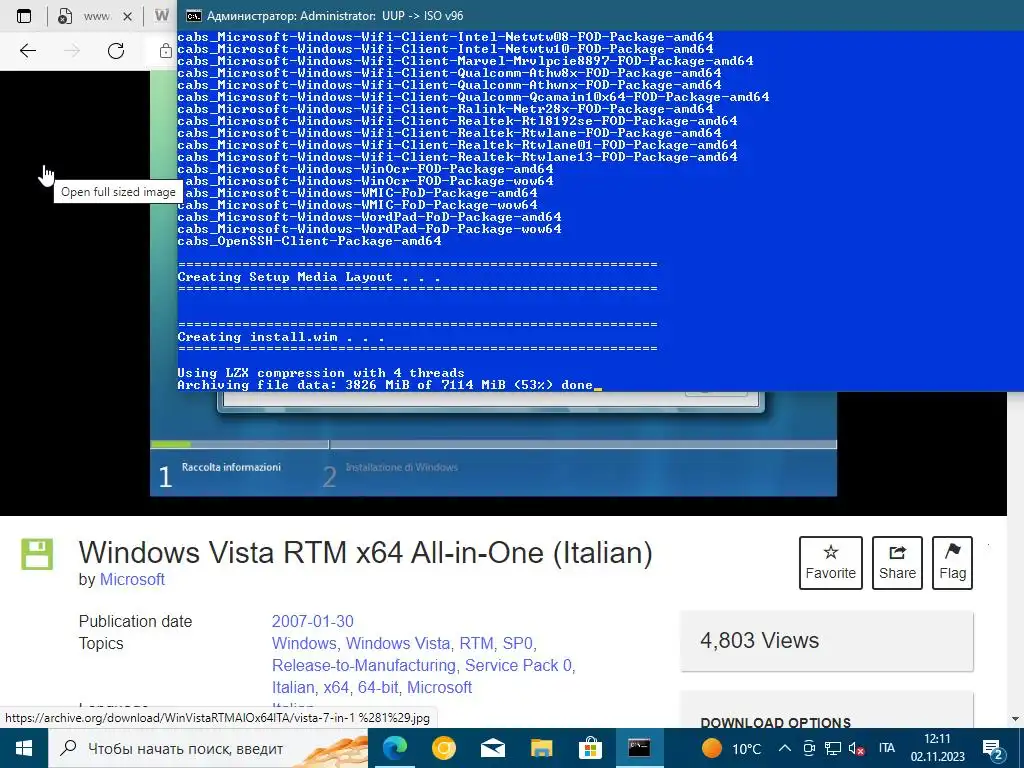Click the UUP -> ISO window title bar
This screenshot has width=1024, height=768.
click(601, 16)
